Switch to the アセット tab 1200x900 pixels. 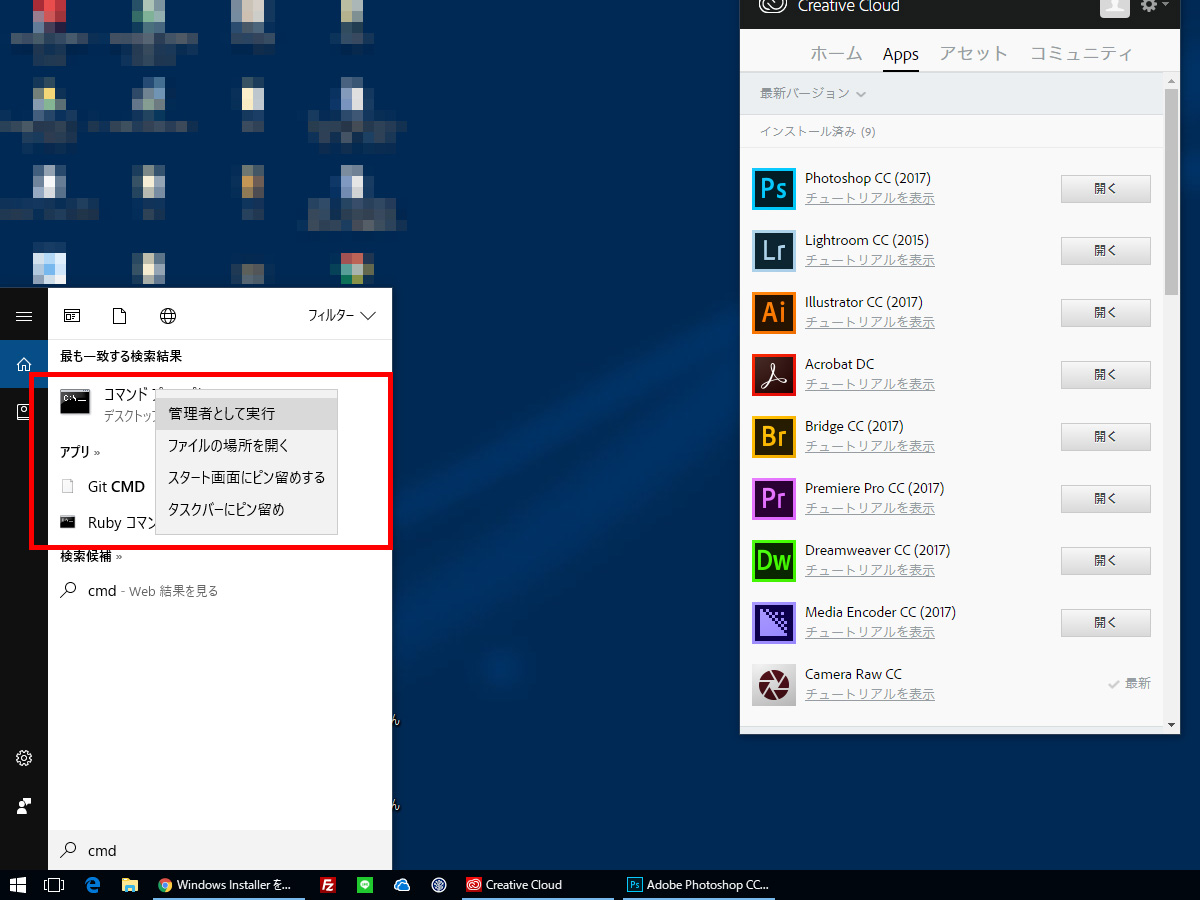(x=972, y=53)
